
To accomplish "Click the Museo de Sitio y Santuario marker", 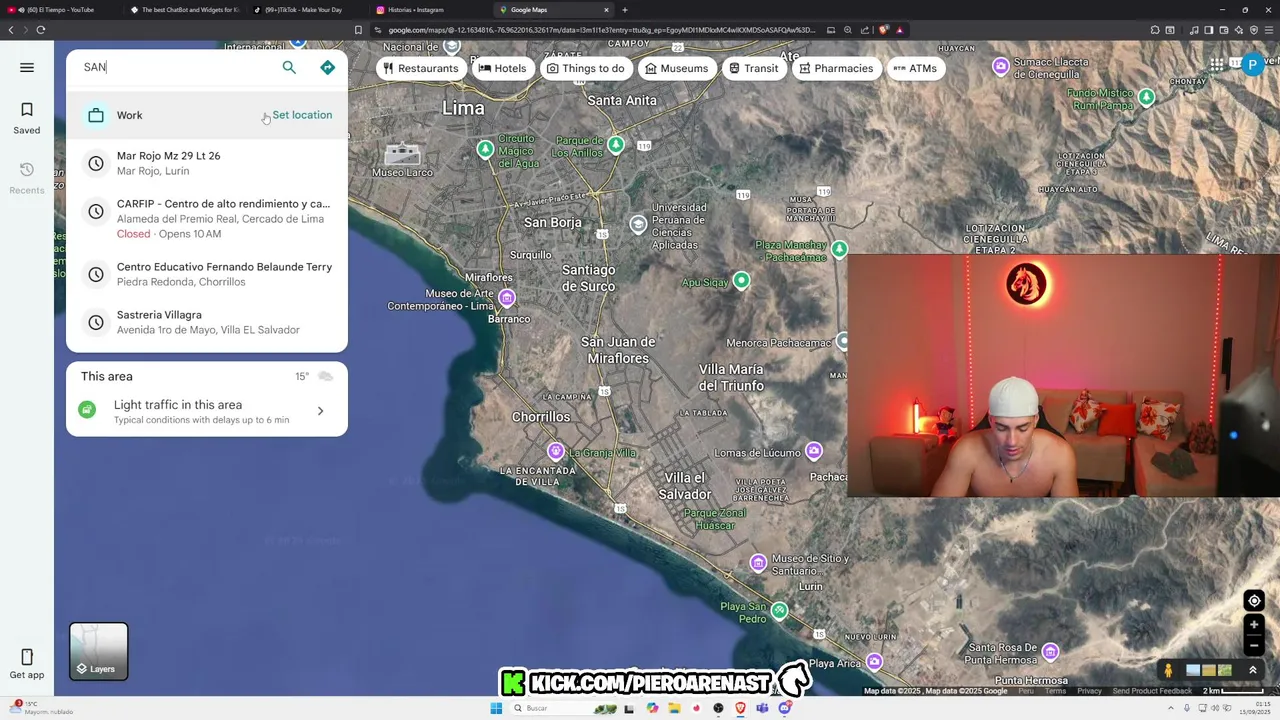I will (758, 563).
